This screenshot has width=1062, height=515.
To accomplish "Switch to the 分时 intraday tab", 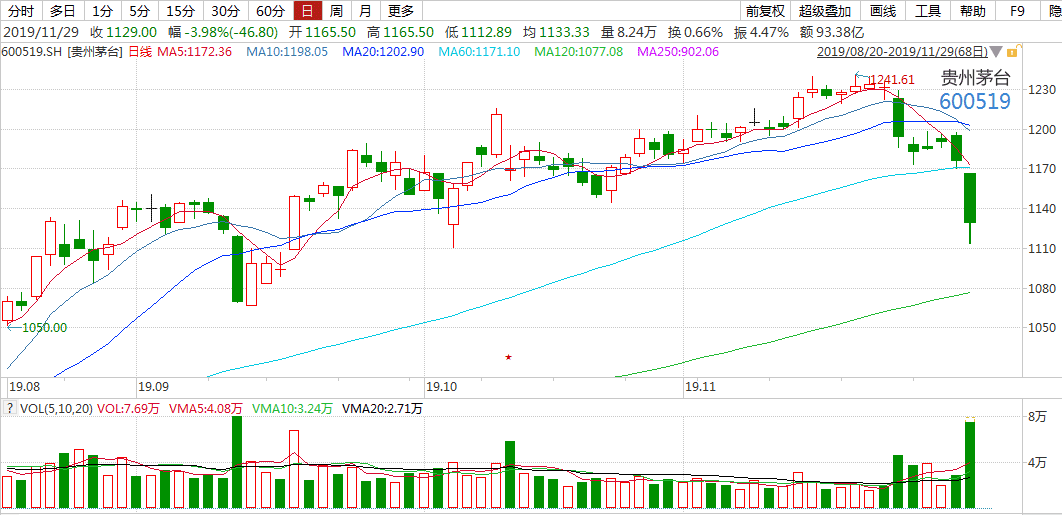I will click(x=21, y=10).
